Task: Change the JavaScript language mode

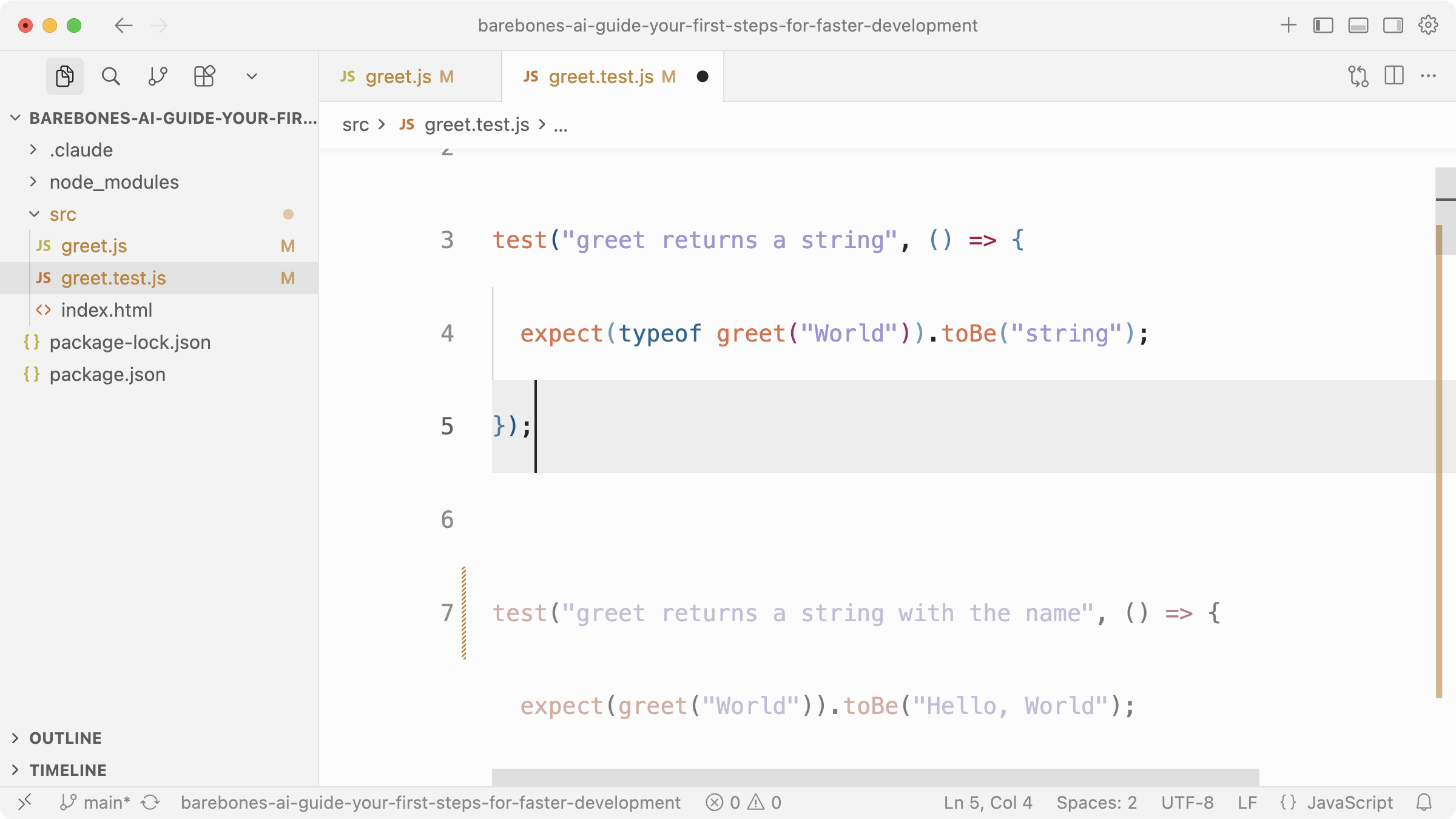Action: pos(1349,803)
